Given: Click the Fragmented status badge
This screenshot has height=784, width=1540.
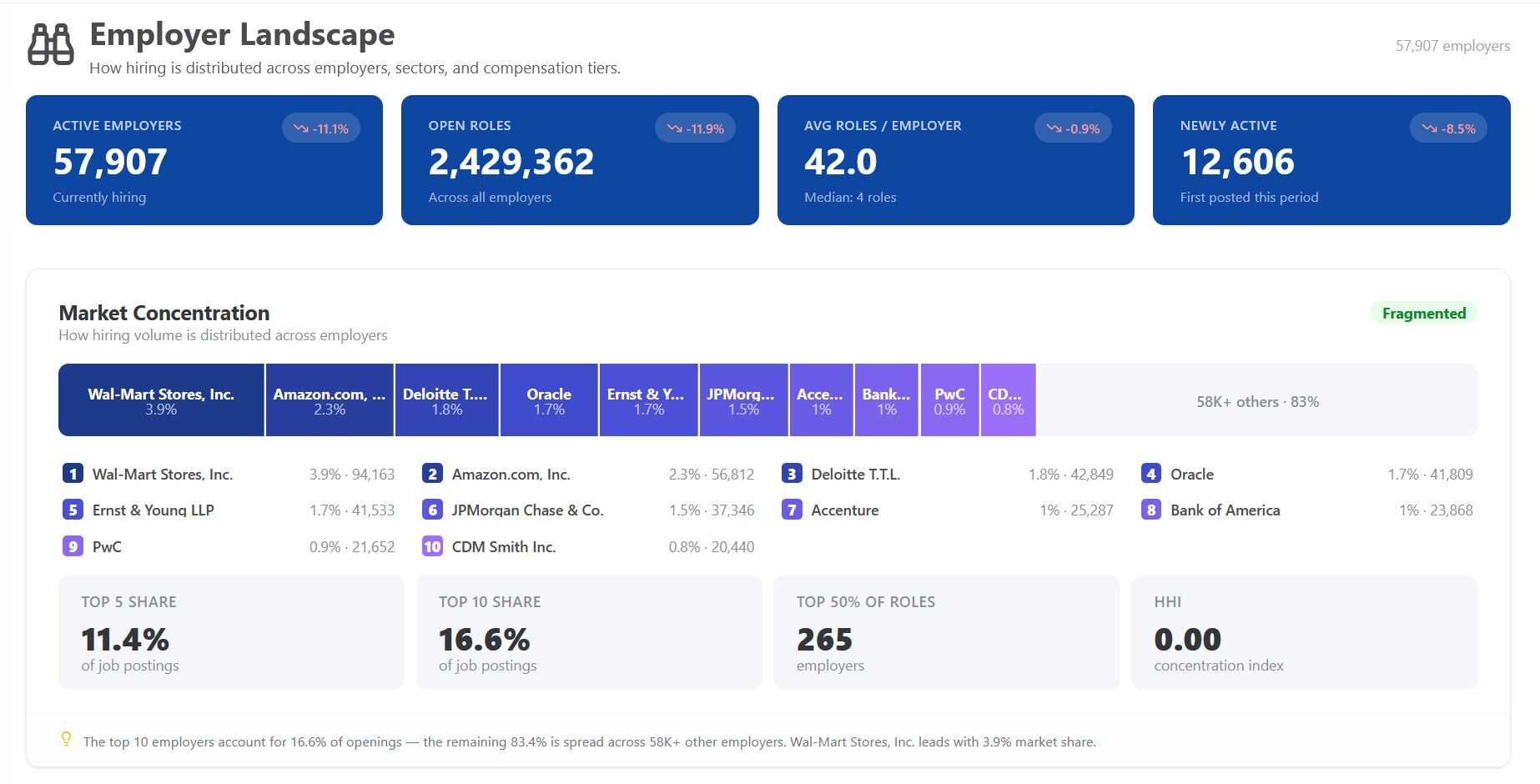Looking at the screenshot, I should point(1424,313).
